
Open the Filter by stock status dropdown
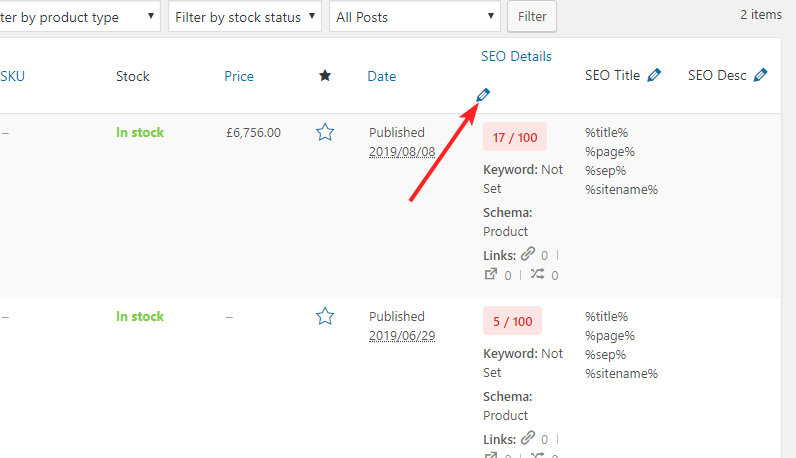(244, 17)
